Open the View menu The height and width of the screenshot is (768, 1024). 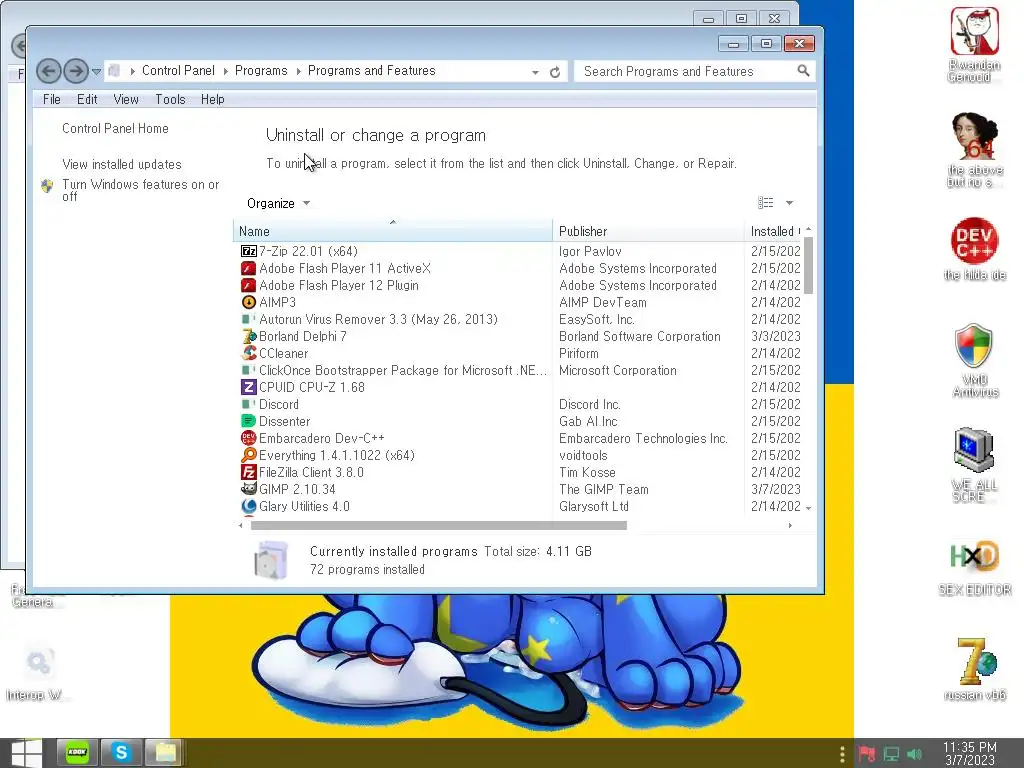point(126,99)
